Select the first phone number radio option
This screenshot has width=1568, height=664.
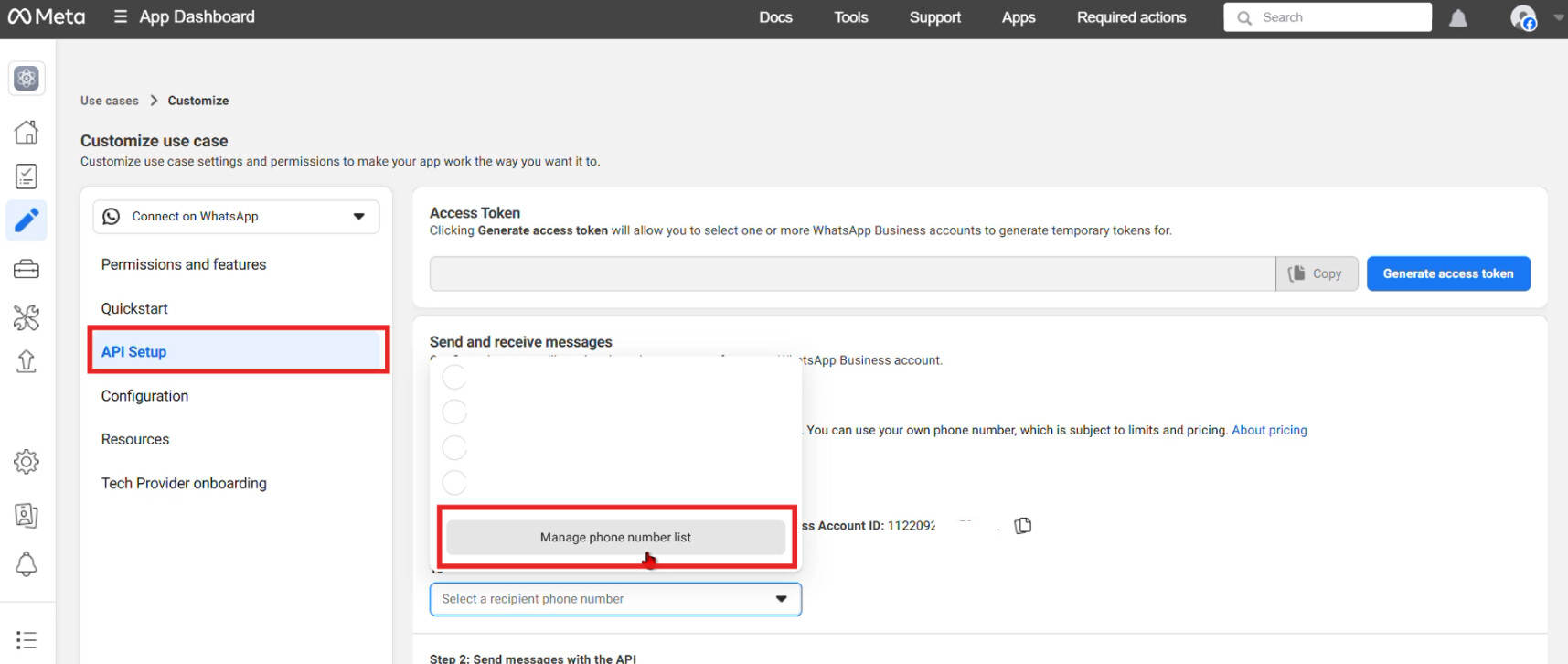454,377
